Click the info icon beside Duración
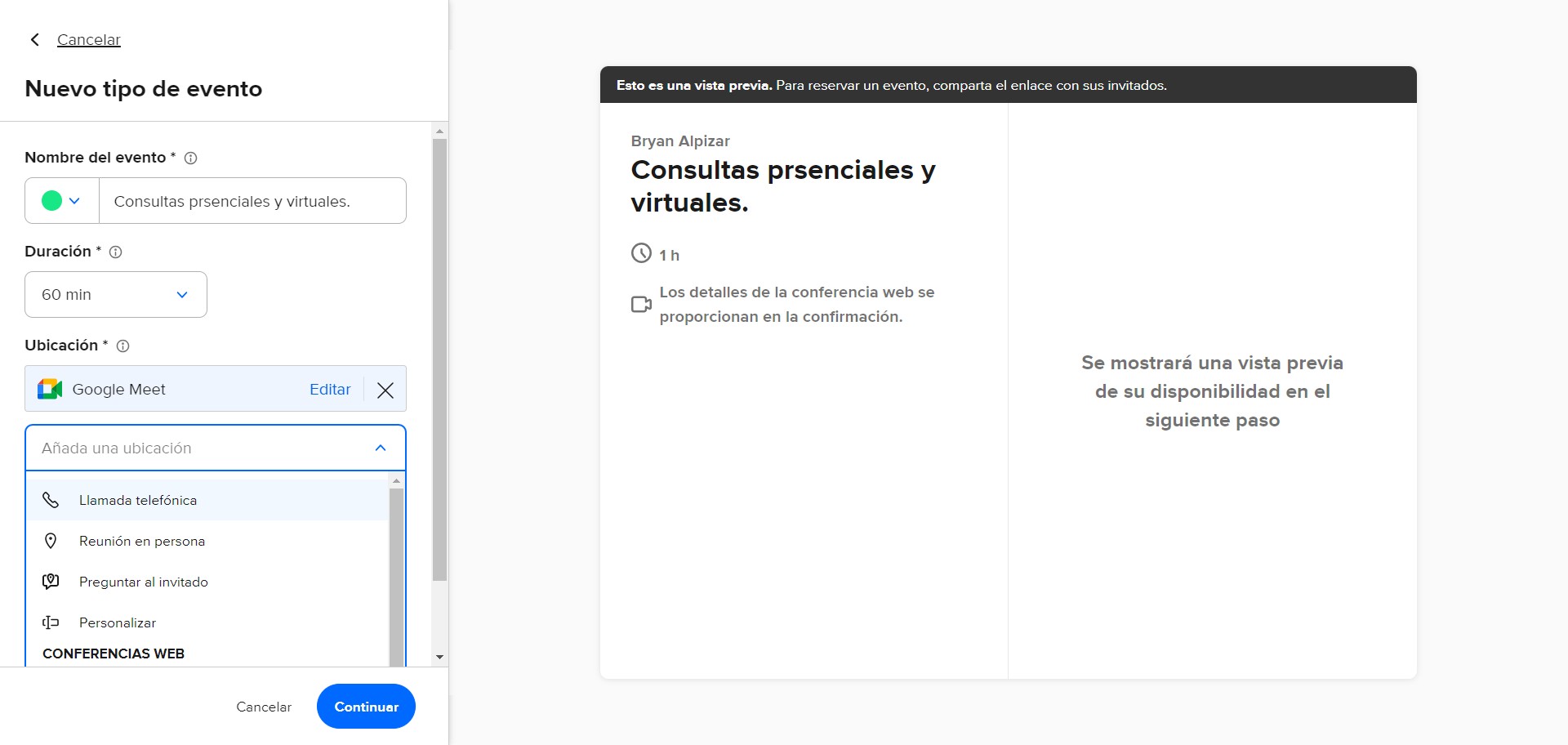1568x745 pixels. [116, 252]
